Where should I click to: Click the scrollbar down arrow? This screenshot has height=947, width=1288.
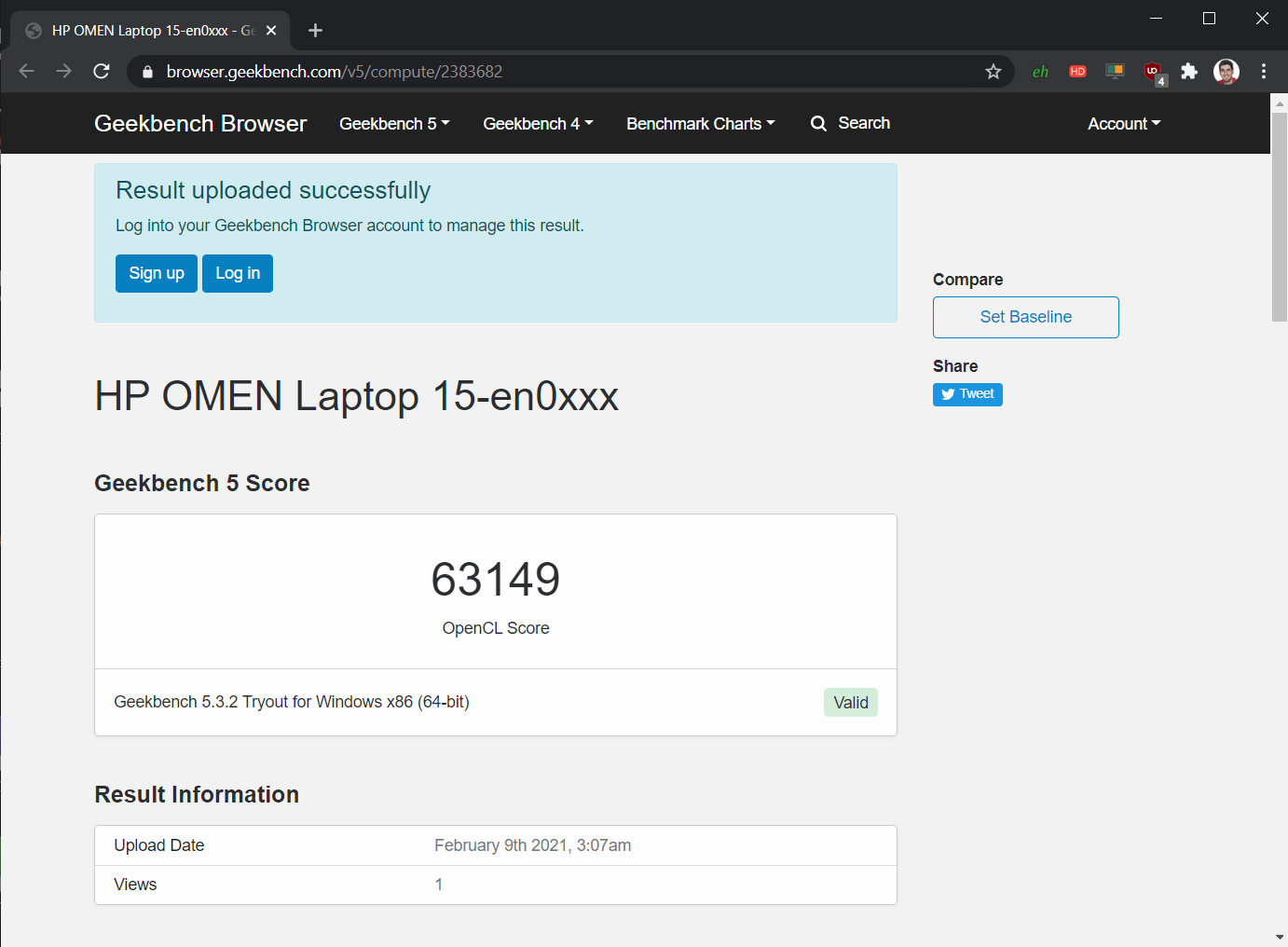[1280, 937]
